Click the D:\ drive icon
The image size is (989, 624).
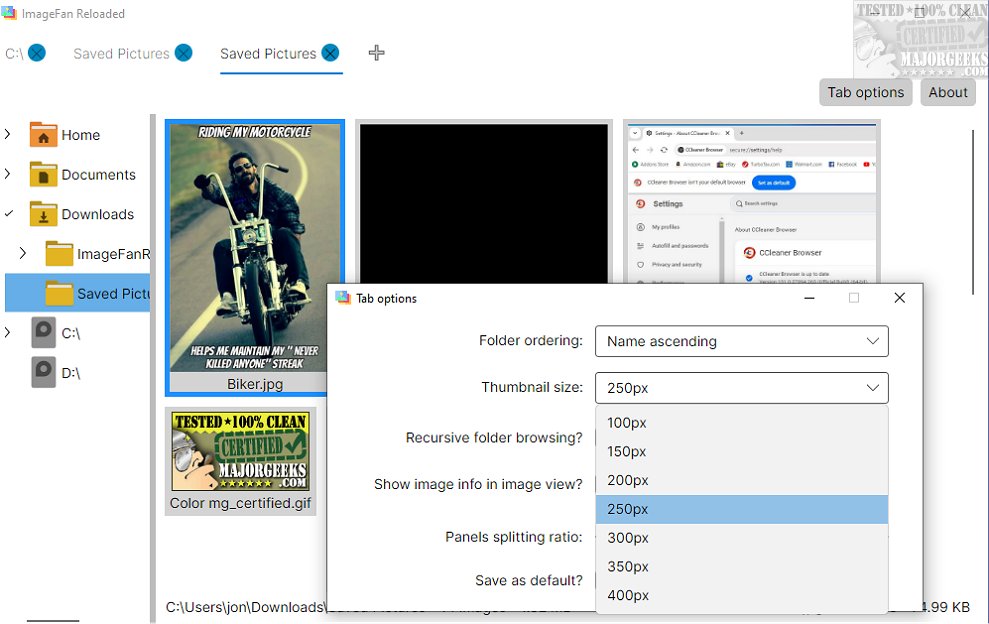[44, 372]
